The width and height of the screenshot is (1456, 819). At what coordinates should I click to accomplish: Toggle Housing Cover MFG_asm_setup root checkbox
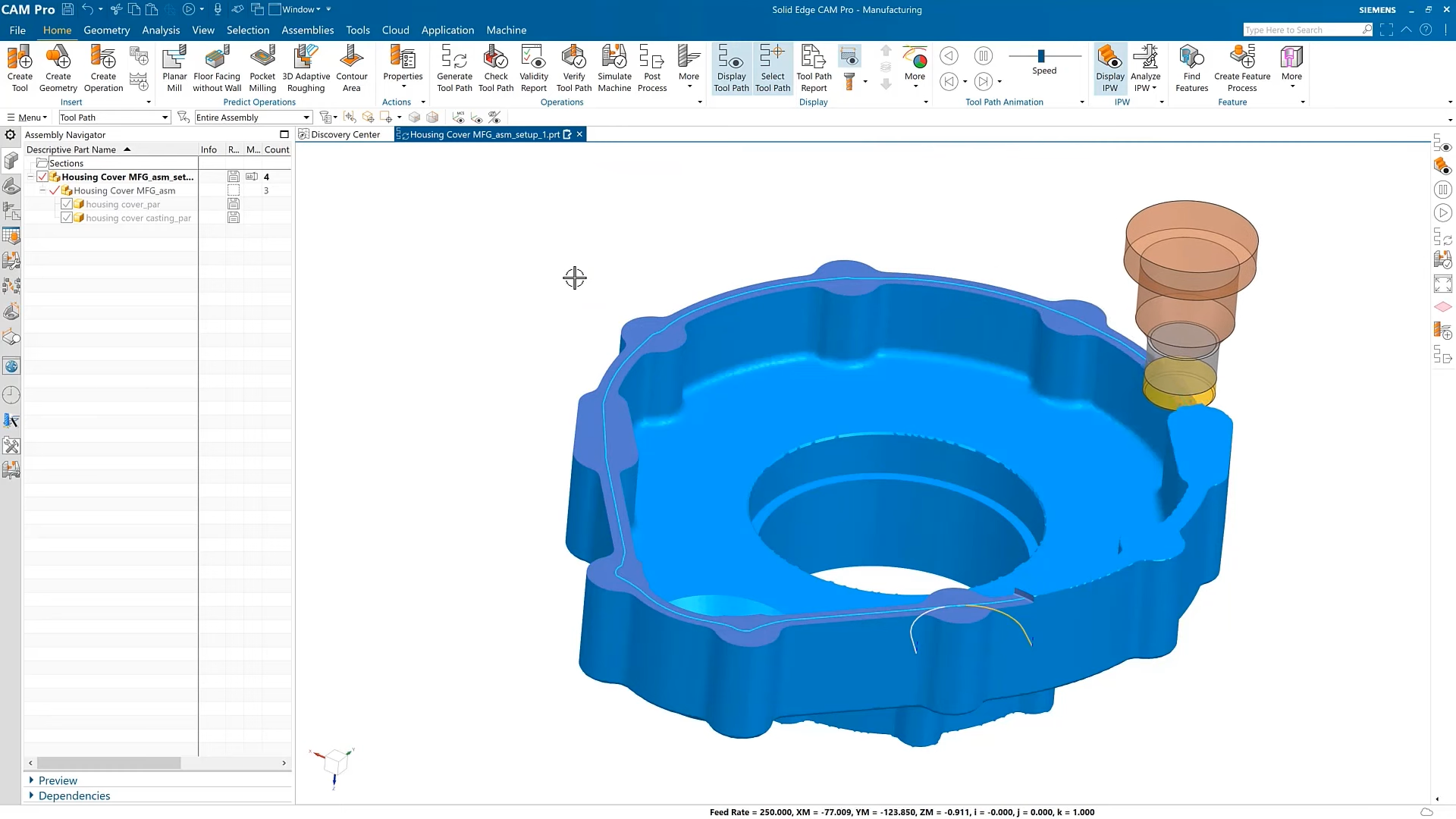pyautogui.click(x=42, y=177)
